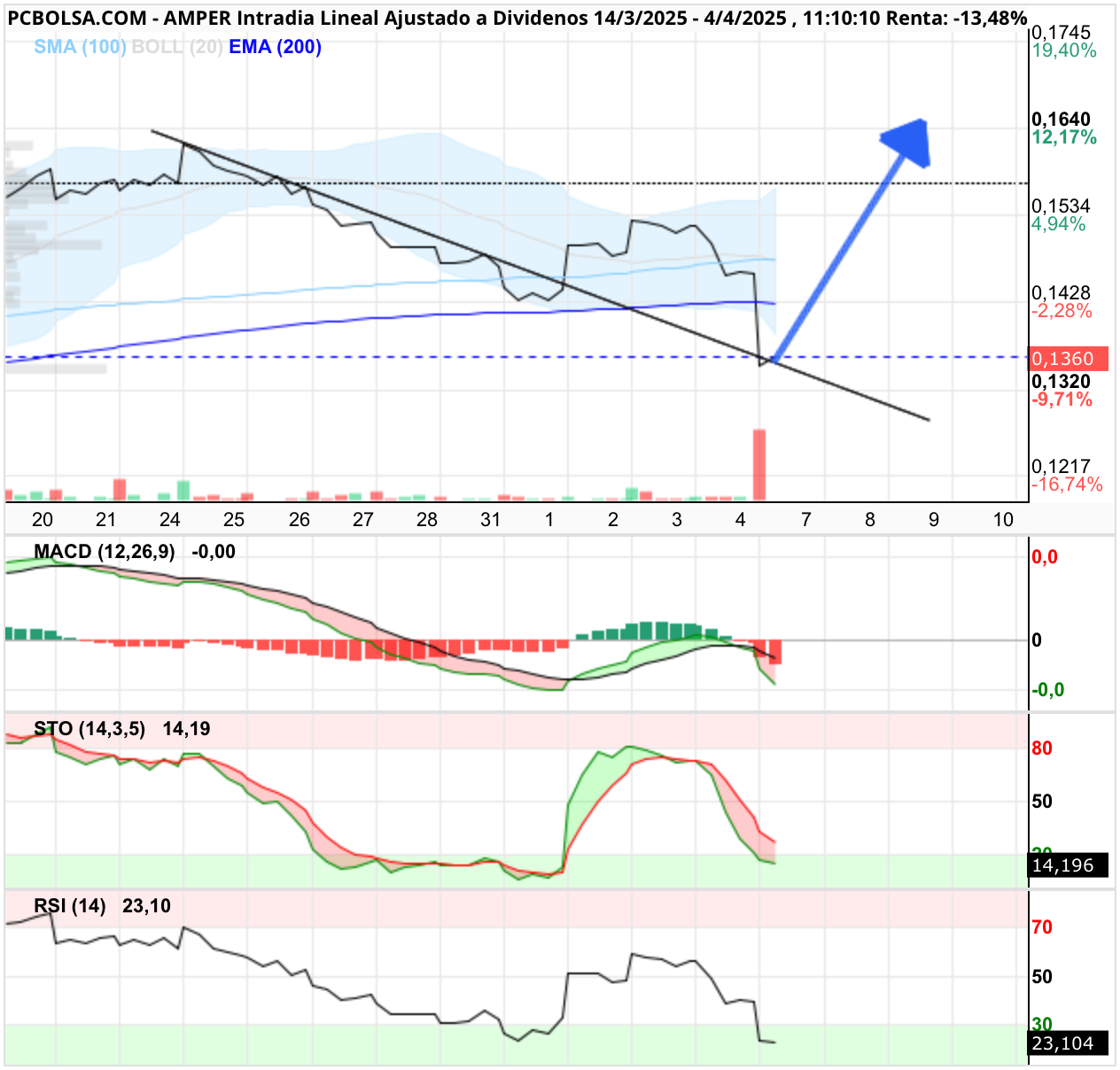Click the SMA (100) legend label
The height and width of the screenshot is (1070, 1120).
click(80, 47)
